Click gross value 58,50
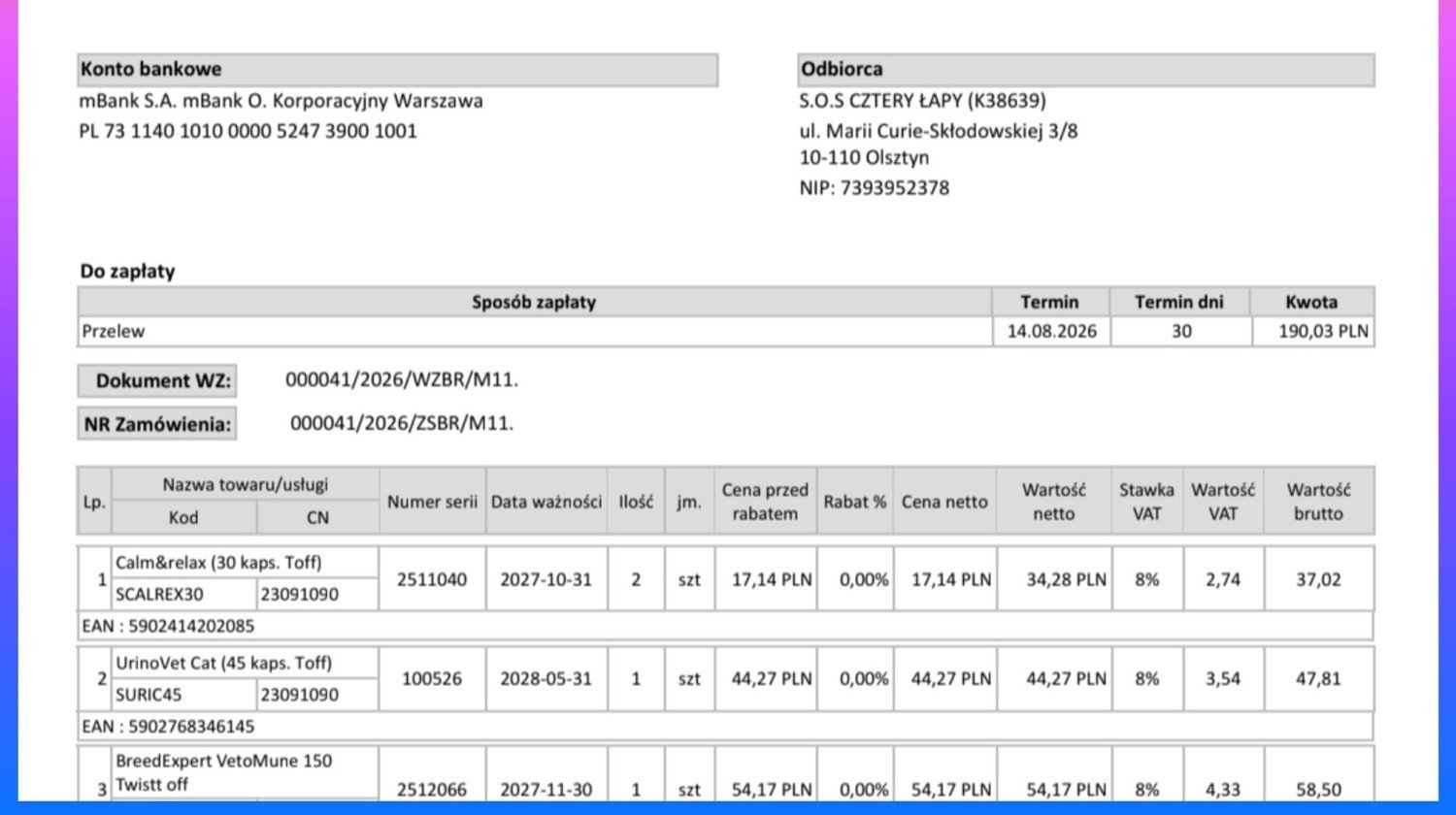This screenshot has width=1456, height=815. click(1318, 790)
